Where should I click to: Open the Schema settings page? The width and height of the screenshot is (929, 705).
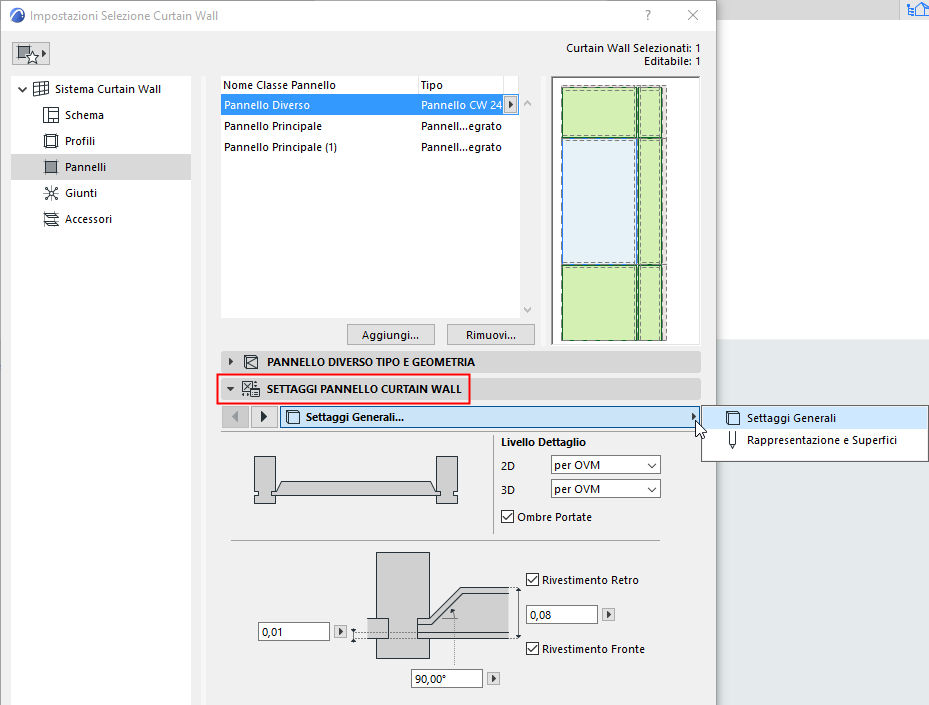point(78,115)
